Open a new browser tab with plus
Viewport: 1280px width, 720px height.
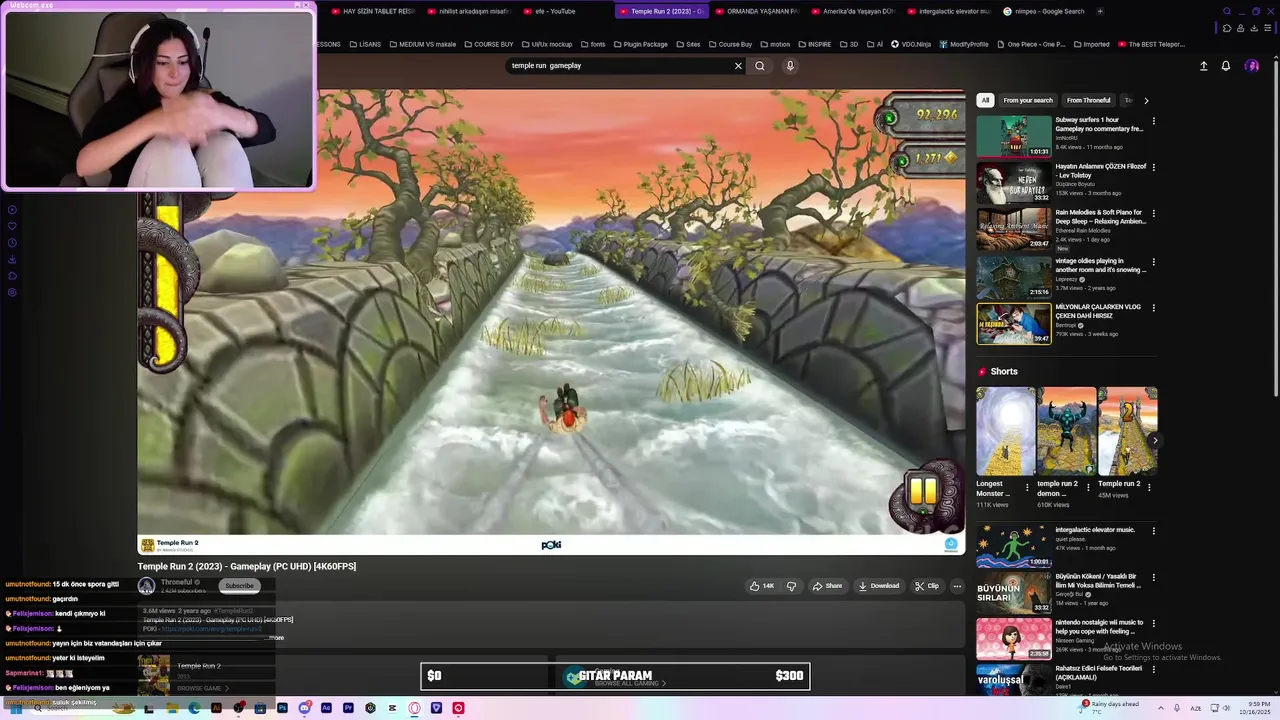coord(1100,11)
